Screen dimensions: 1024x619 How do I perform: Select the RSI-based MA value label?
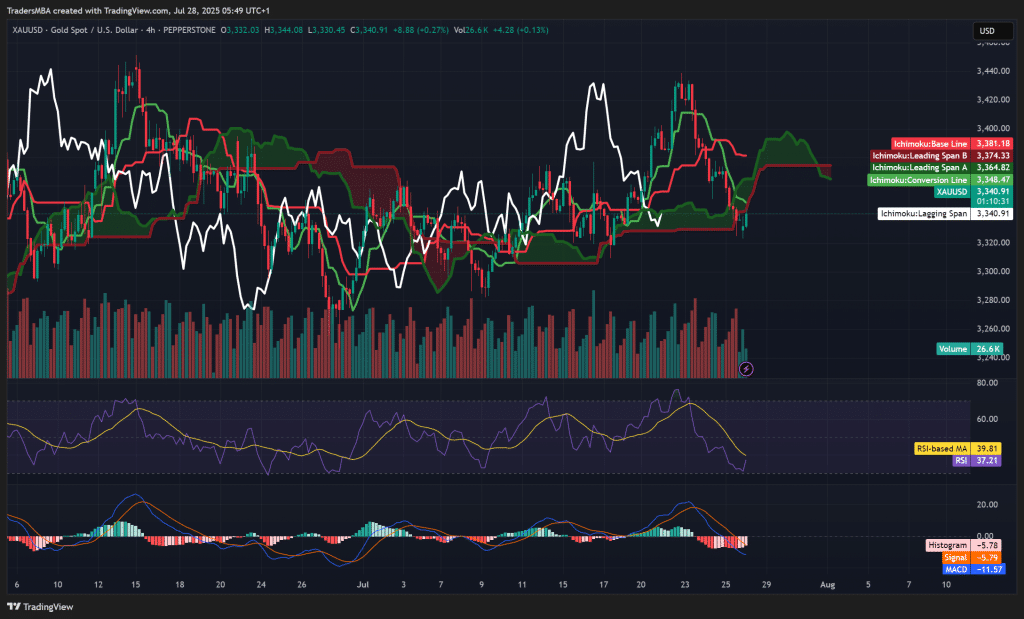(x=944, y=449)
